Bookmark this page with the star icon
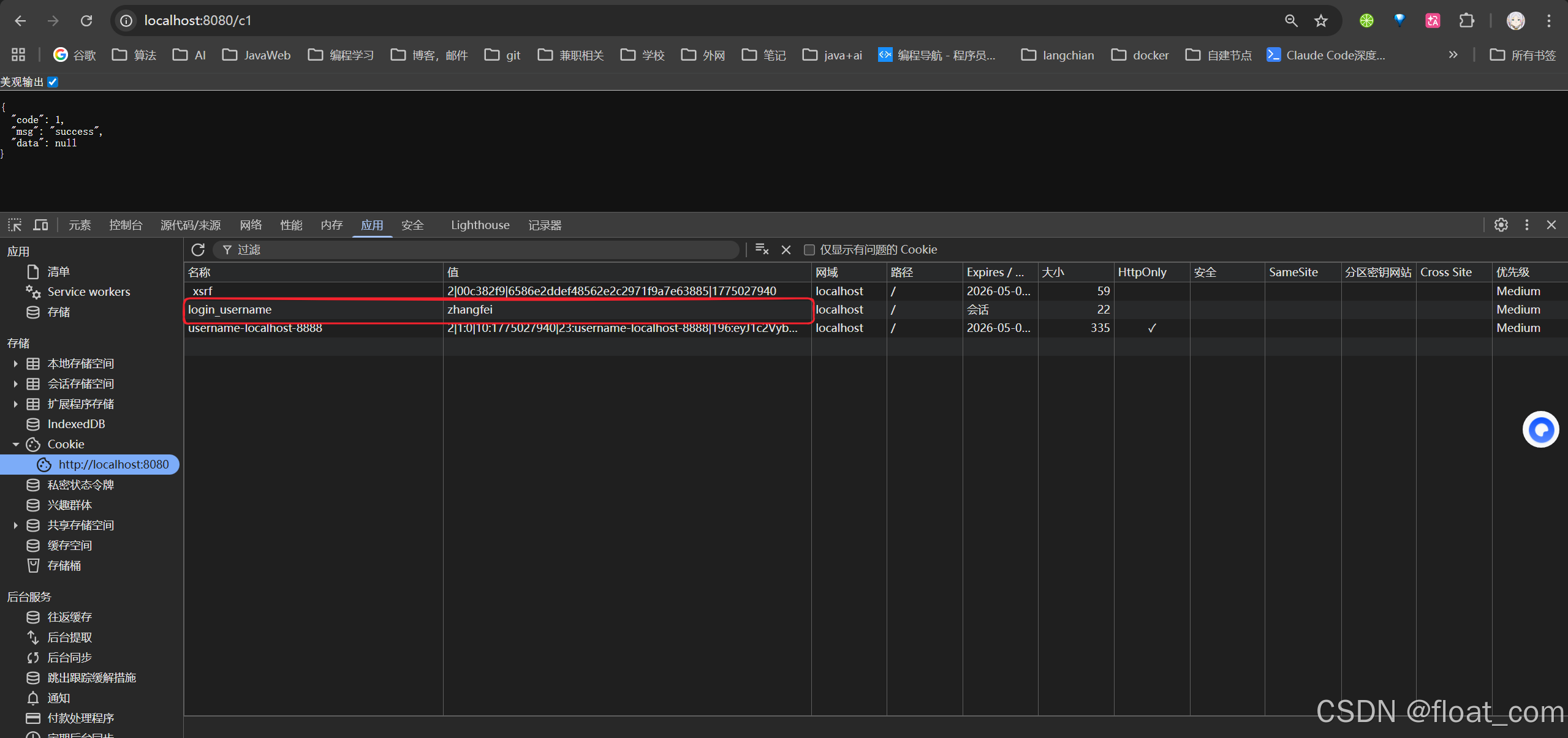This screenshot has height=738, width=1568. [1321, 21]
